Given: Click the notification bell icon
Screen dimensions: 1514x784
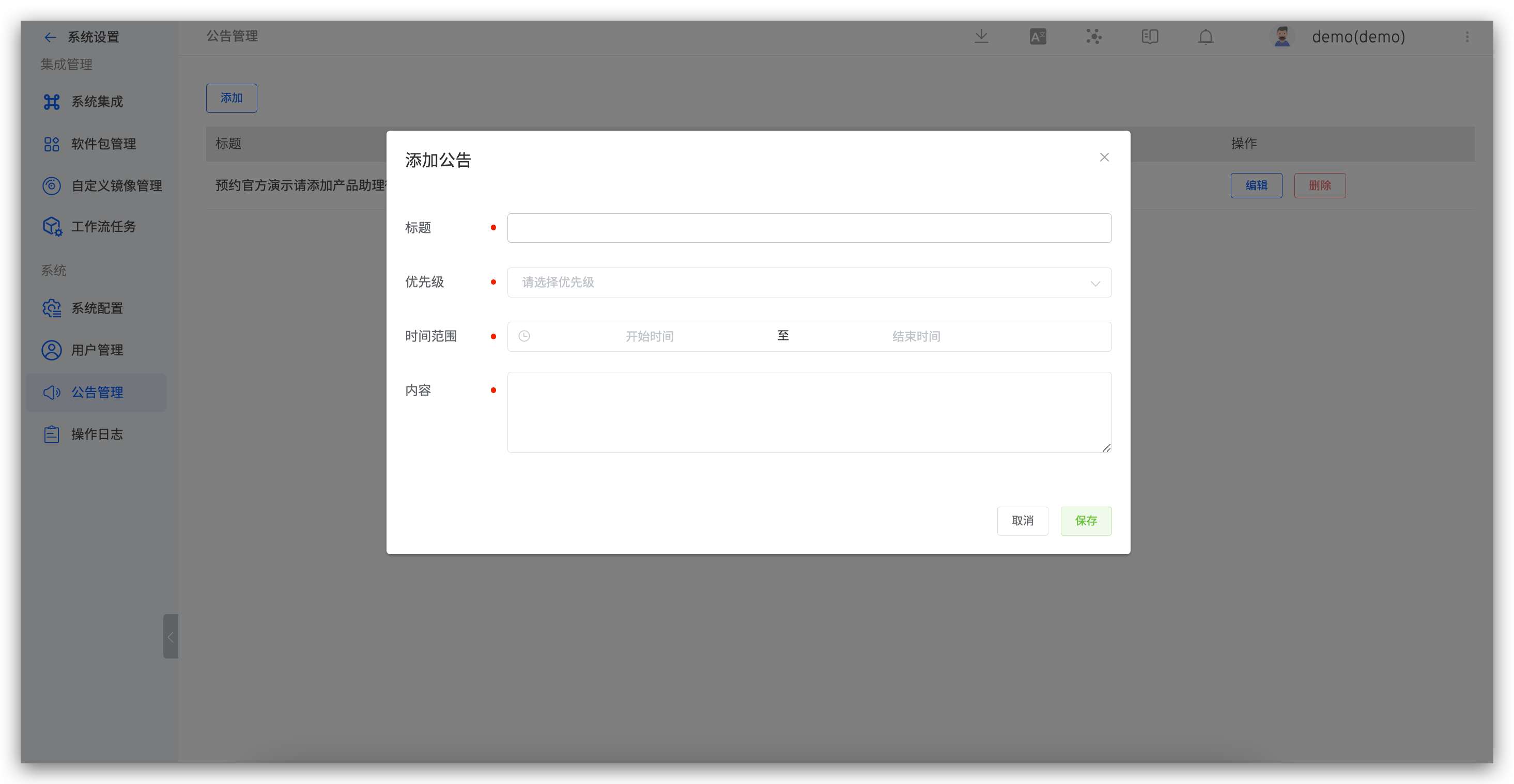Looking at the screenshot, I should point(1206,37).
